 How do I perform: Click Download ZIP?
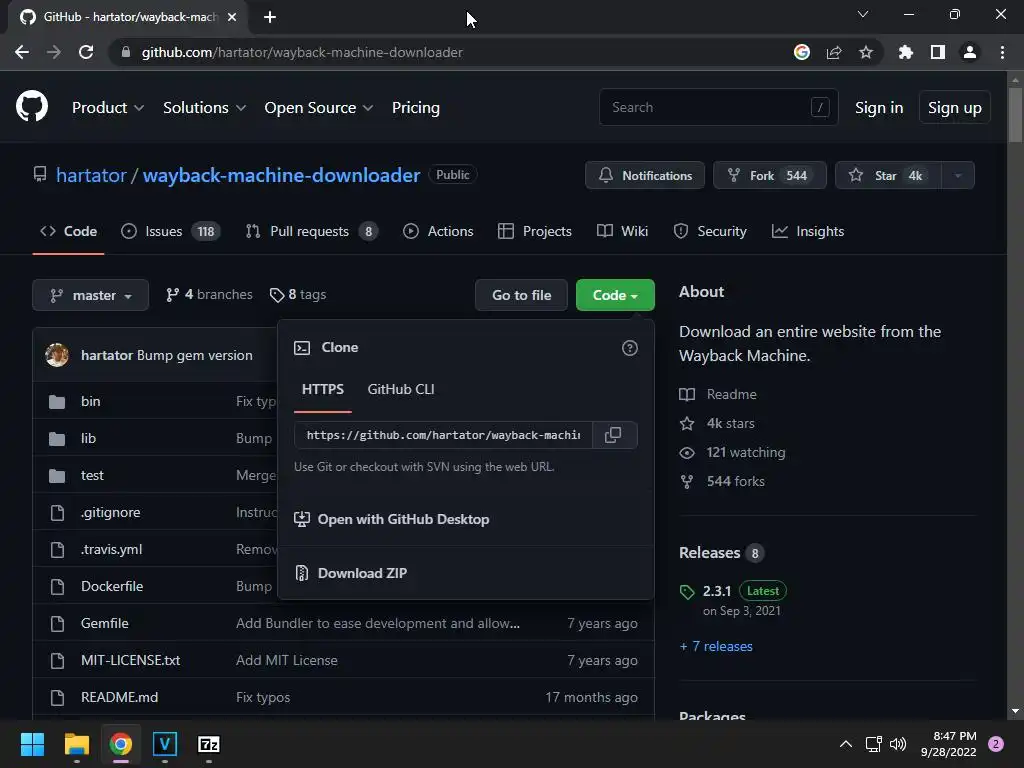(351, 573)
